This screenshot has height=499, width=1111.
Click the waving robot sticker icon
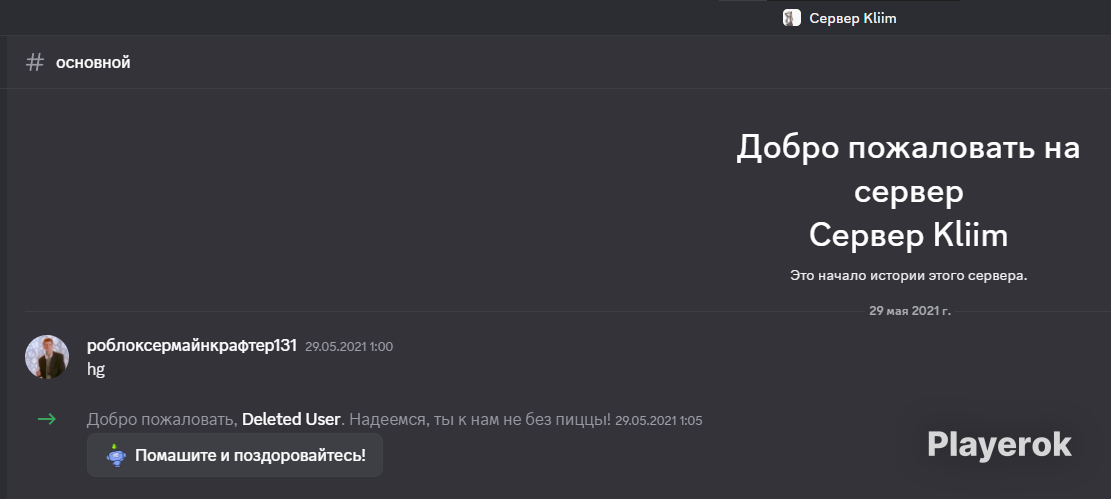point(116,455)
